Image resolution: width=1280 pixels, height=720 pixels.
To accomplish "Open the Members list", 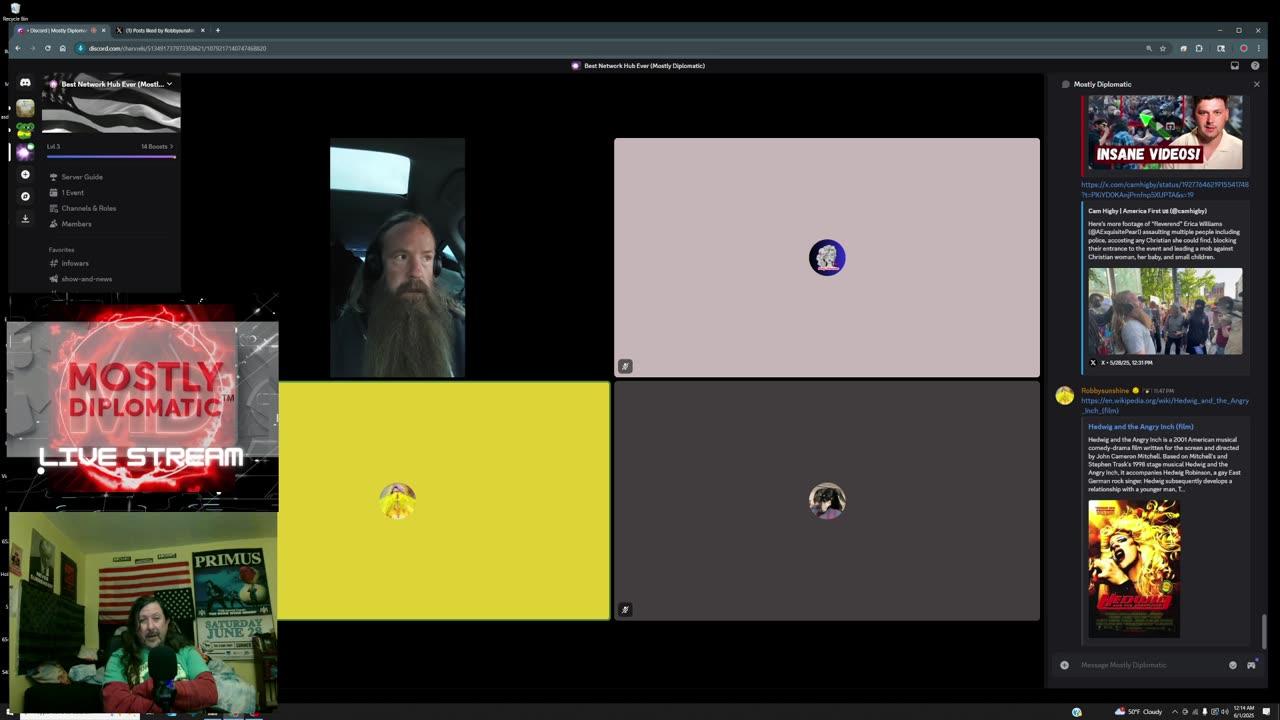I will tap(76, 224).
